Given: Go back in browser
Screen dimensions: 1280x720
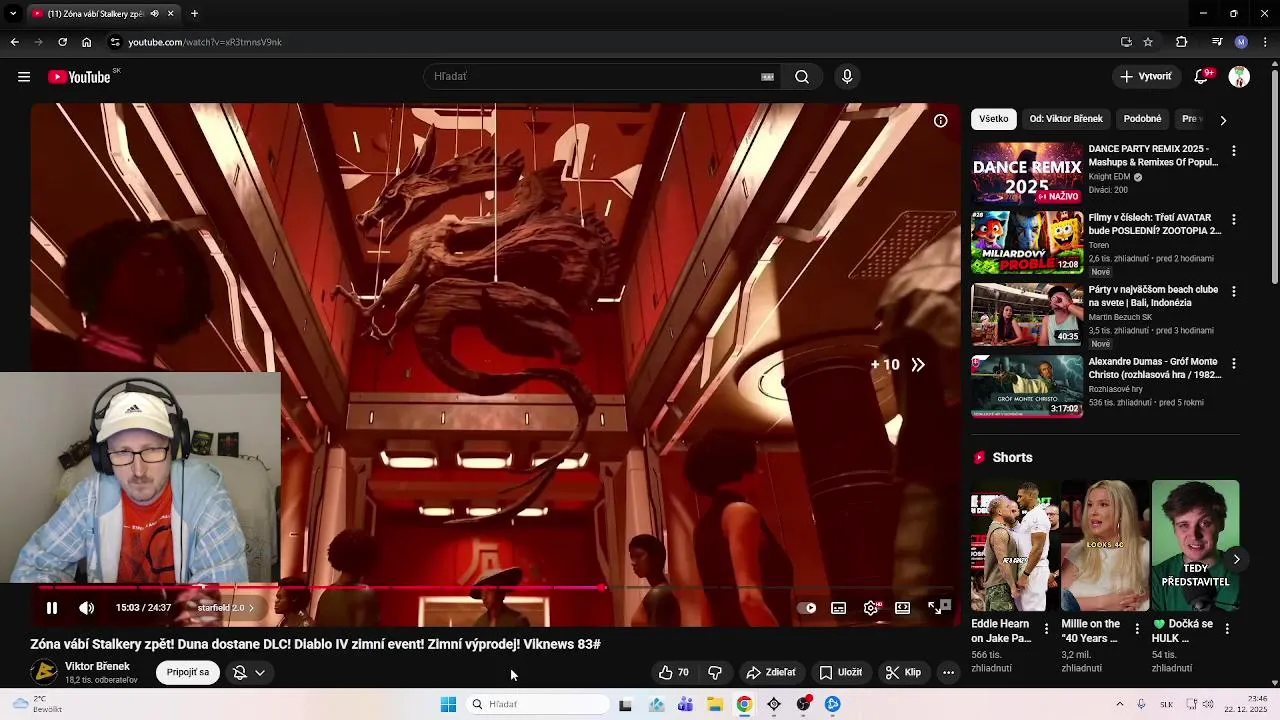Looking at the screenshot, I should click(x=14, y=42).
